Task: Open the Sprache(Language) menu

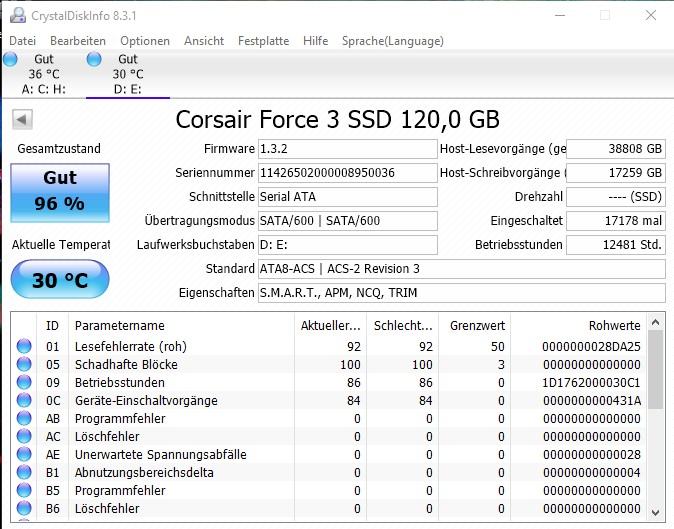Action: (x=392, y=41)
